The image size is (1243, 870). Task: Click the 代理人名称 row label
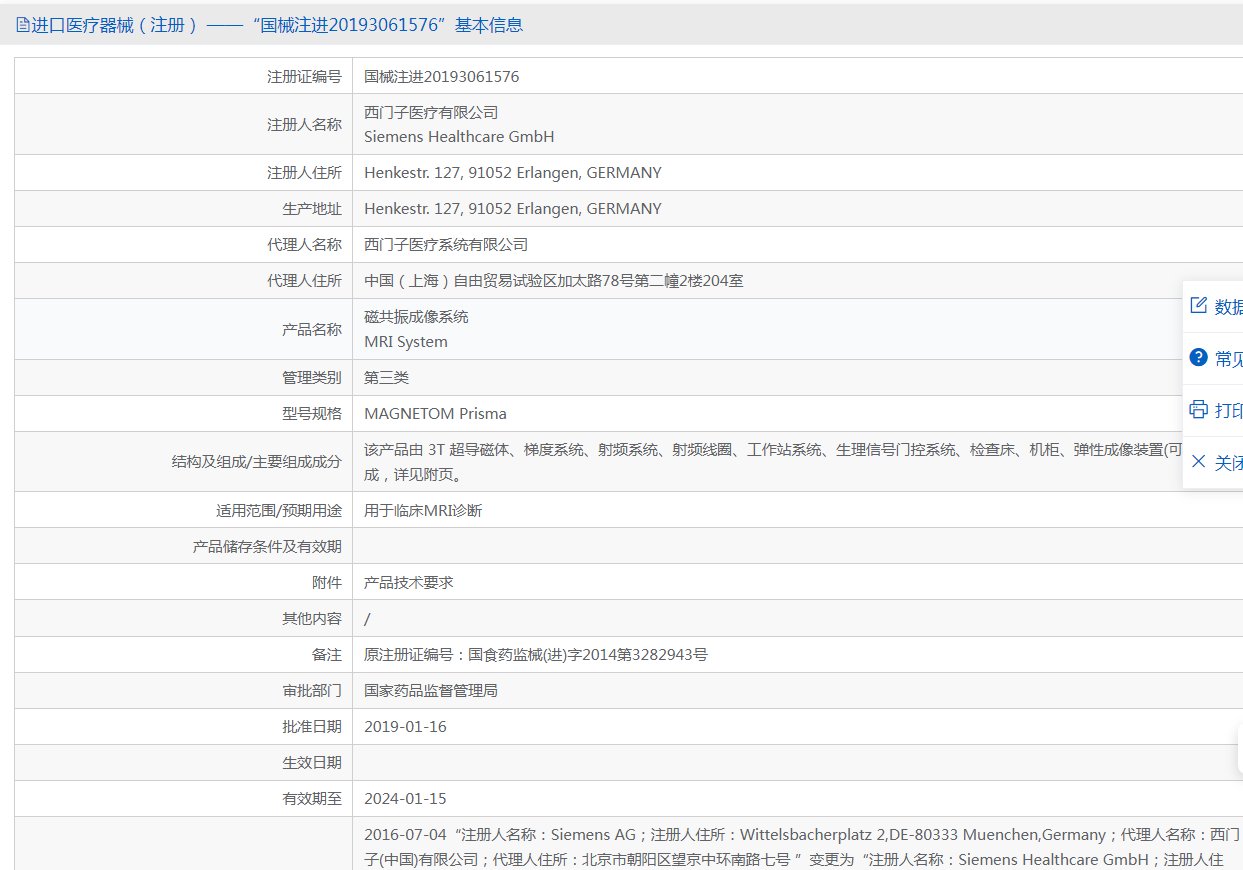pyautogui.click(x=304, y=245)
